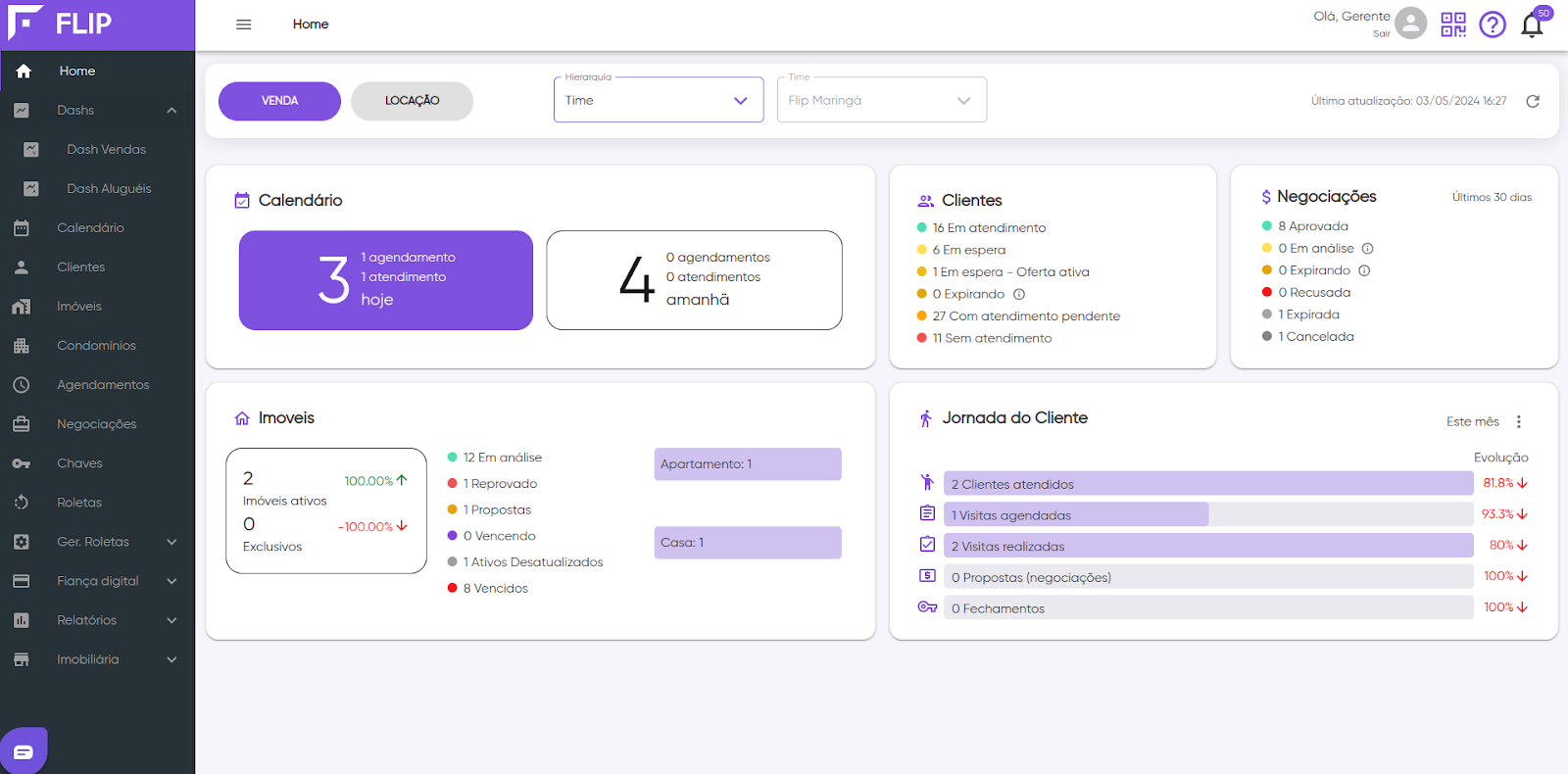
Task: Click the QR code icon
Action: point(1453,24)
